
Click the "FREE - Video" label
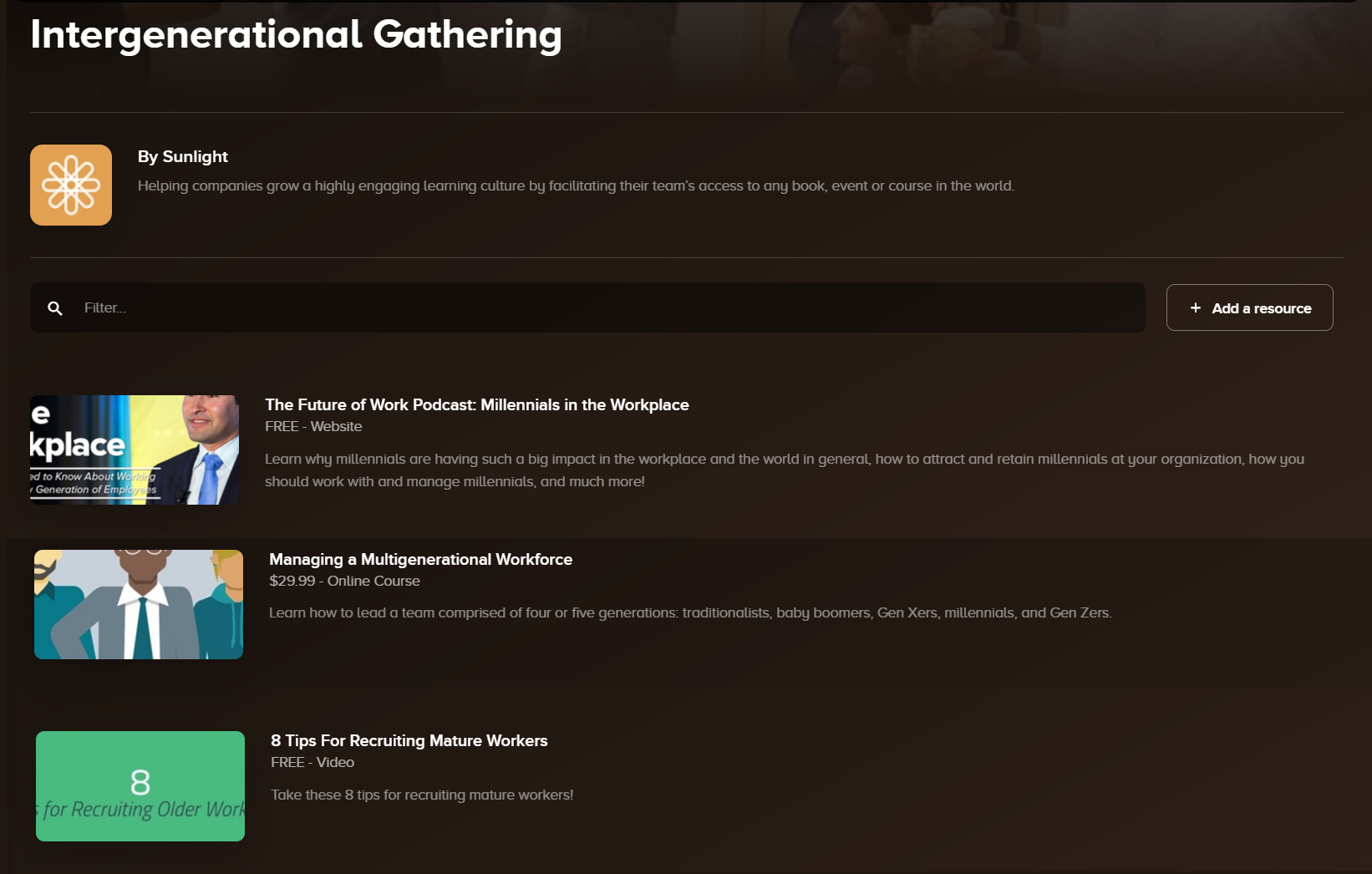[312, 762]
